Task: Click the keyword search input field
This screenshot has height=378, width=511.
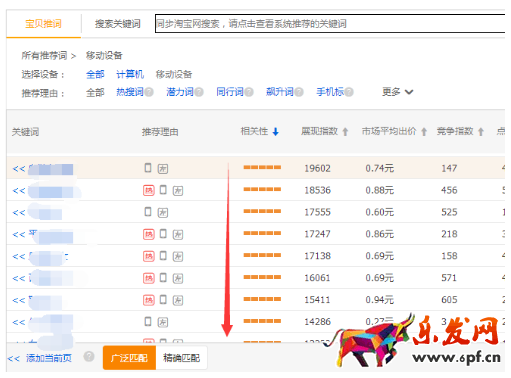Action: pyautogui.click(x=330, y=24)
